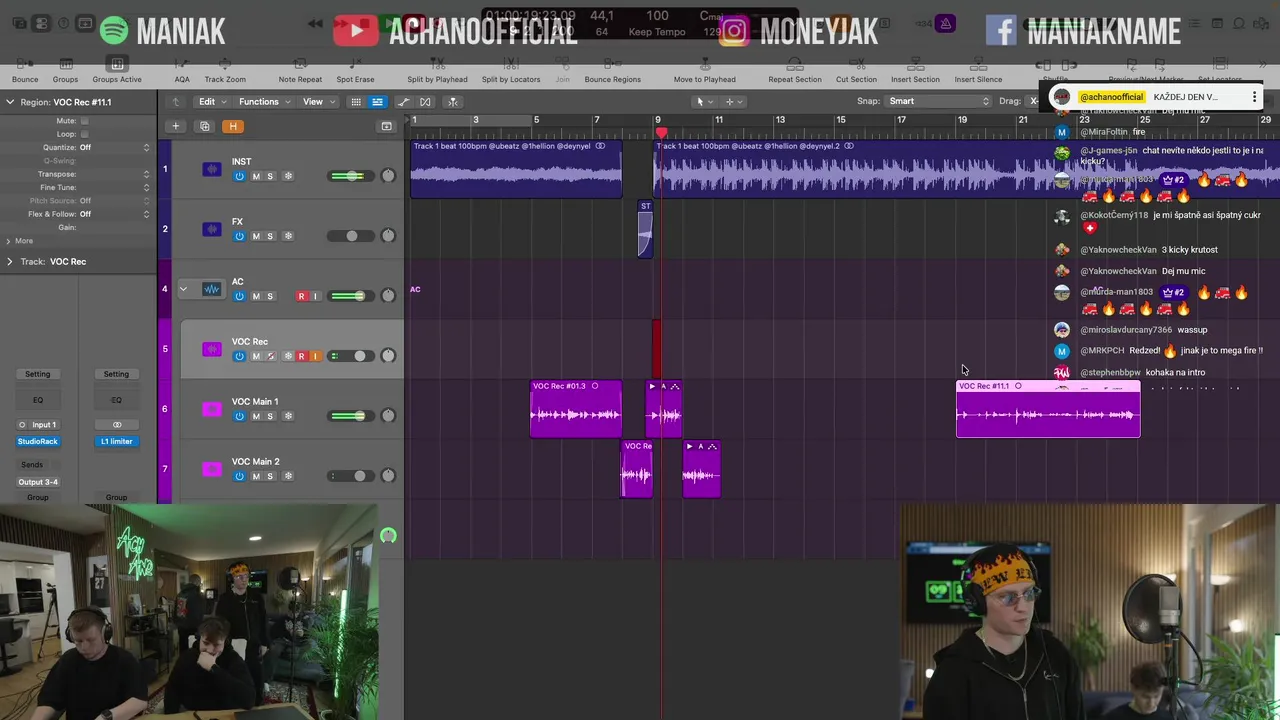1280x720 pixels.
Task: Open the View menu in tracks area
Action: (x=318, y=101)
